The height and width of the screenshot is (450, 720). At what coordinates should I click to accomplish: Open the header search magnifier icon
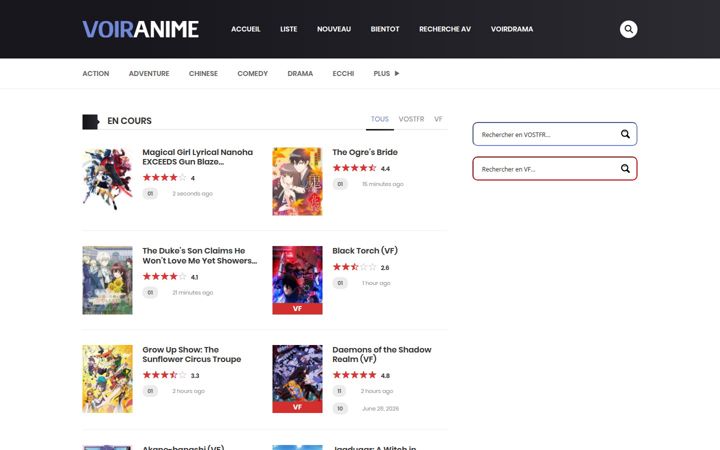coord(628,29)
